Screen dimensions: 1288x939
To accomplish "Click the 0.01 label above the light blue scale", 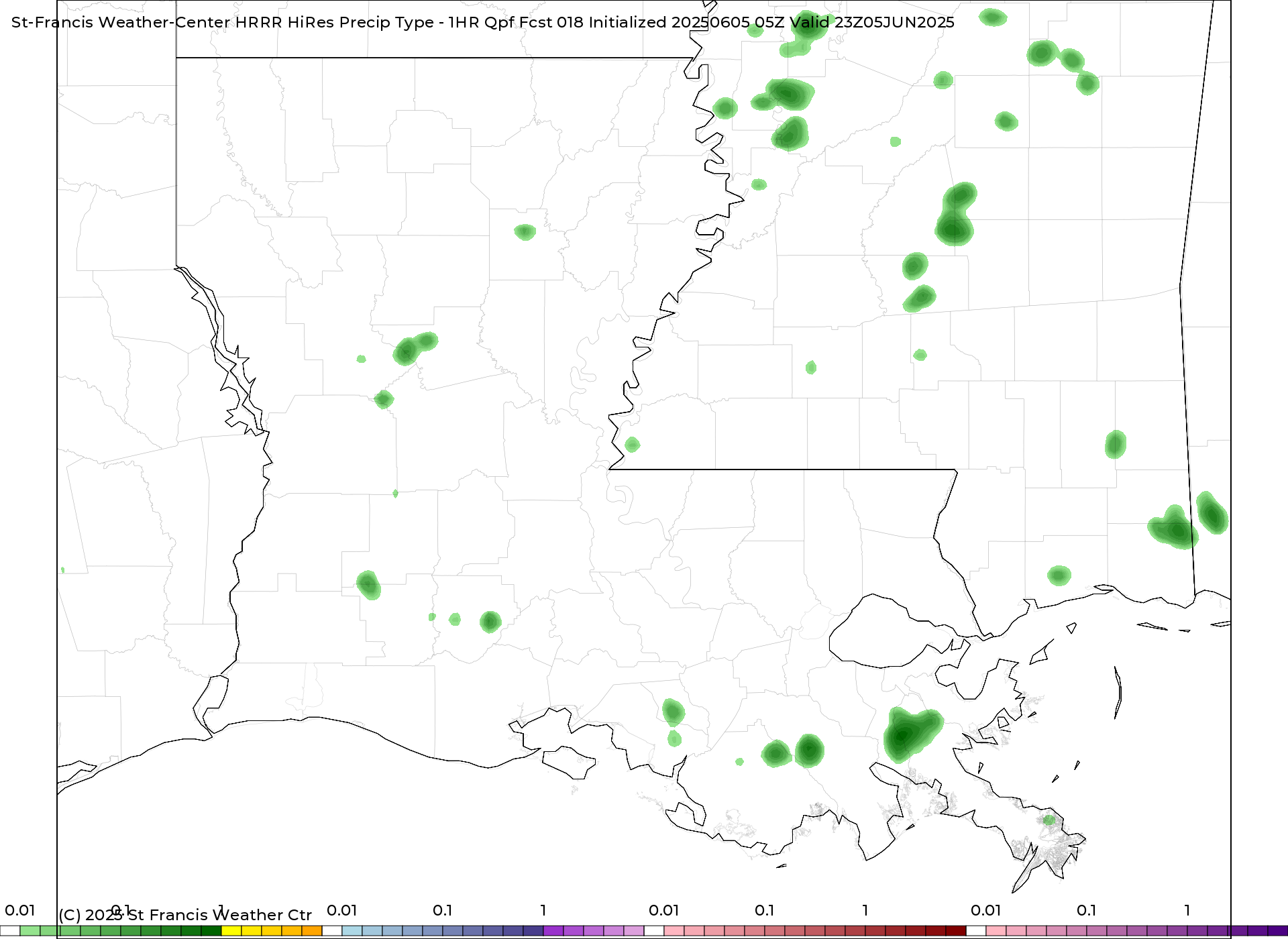I will tap(342, 910).
